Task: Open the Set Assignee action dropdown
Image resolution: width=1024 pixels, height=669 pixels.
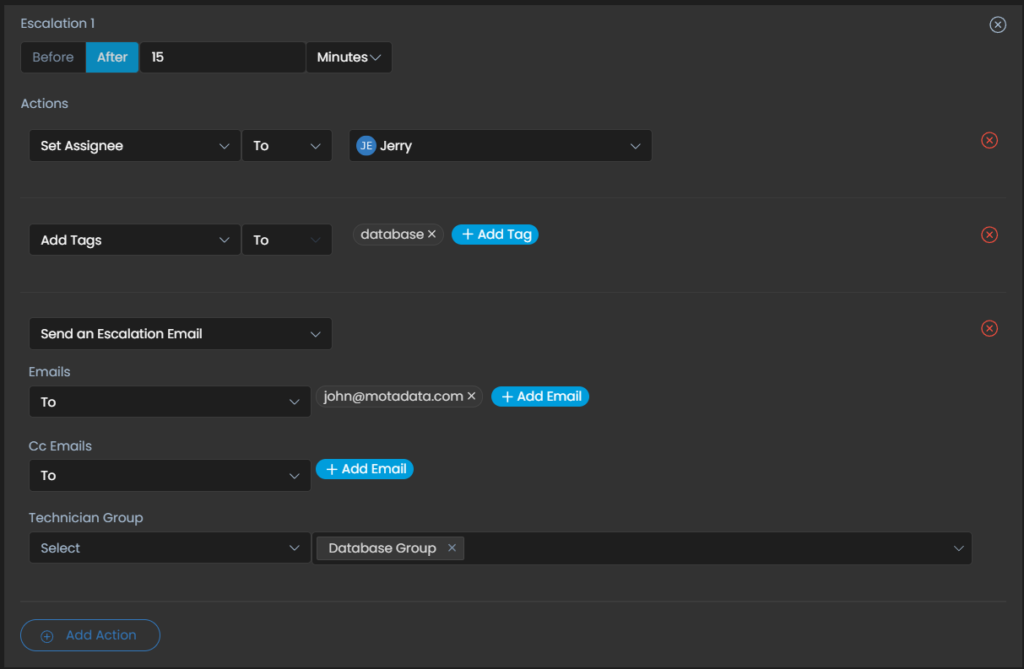Action: click(134, 146)
